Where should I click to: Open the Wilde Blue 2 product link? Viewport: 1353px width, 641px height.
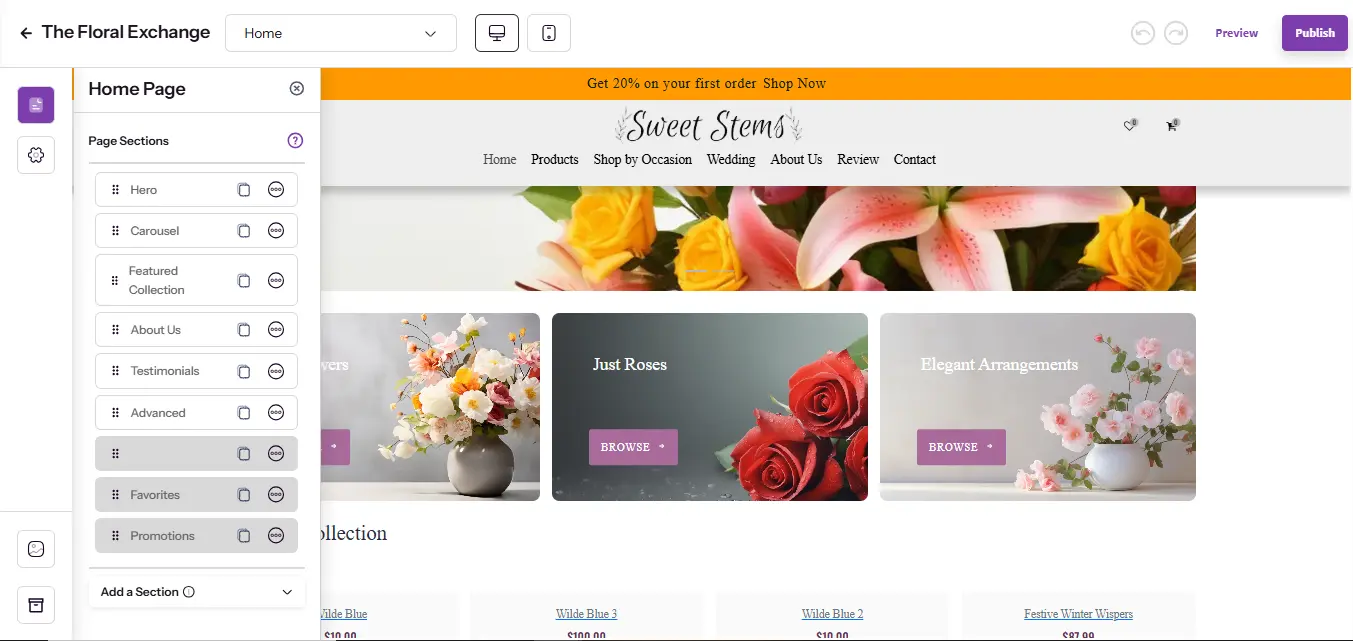coord(832,614)
